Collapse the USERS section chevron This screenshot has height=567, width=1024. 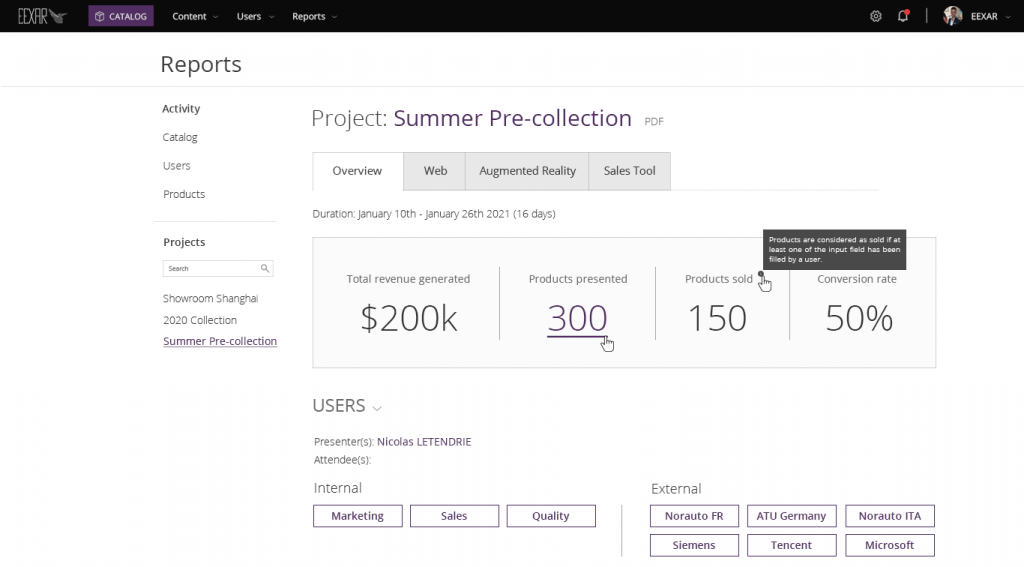377,408
